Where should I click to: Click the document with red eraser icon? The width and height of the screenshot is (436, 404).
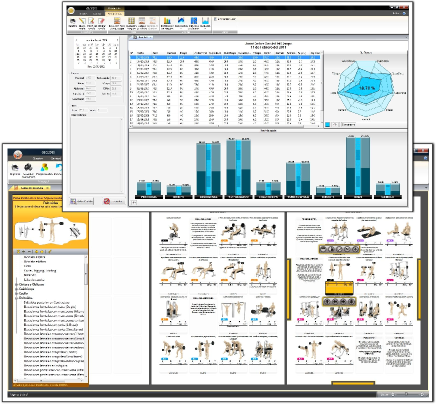click(101, 21)
